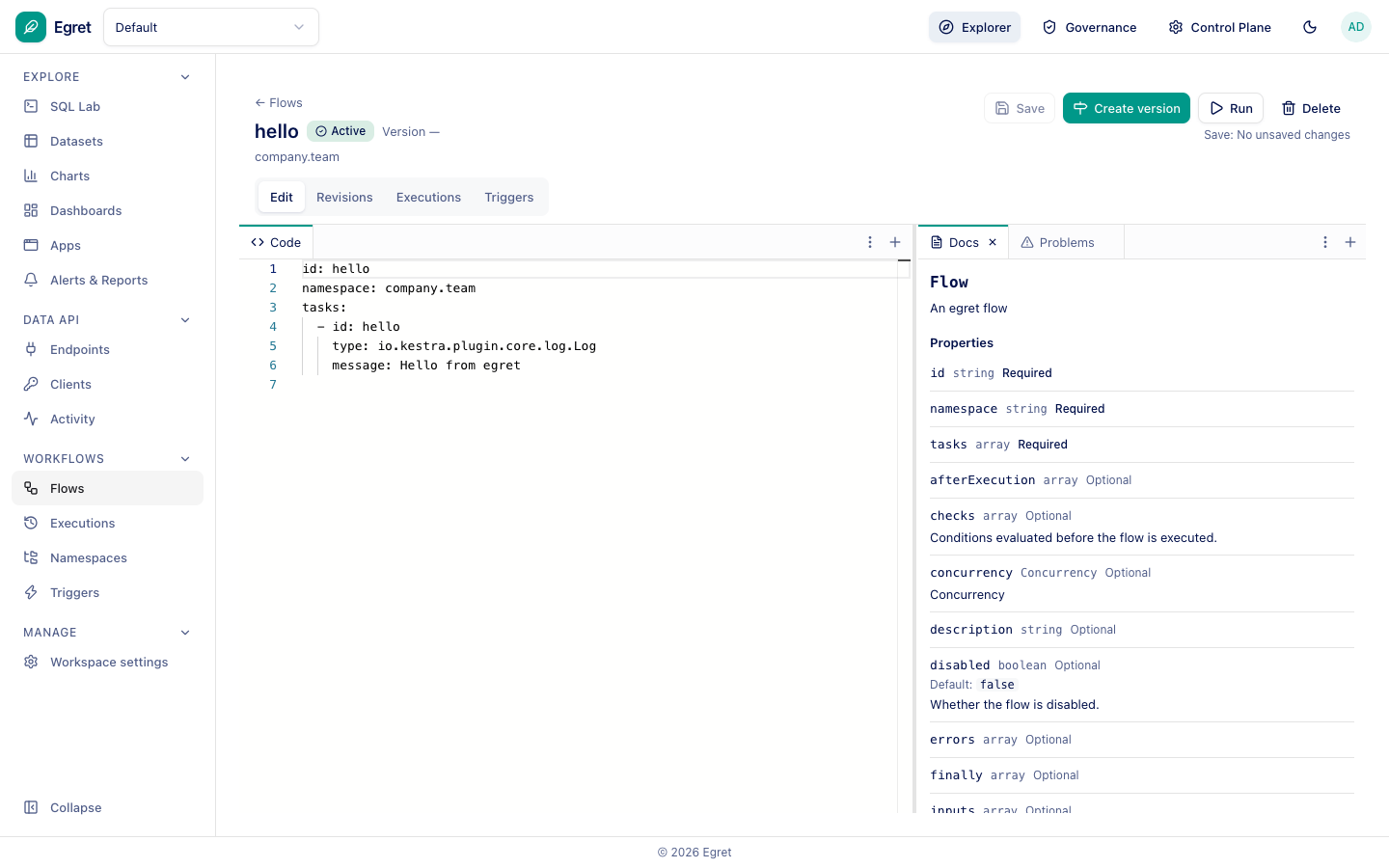Screen dimensions: 1389x868
Task: Open Activity under Data API
Action: click(107, 419)
